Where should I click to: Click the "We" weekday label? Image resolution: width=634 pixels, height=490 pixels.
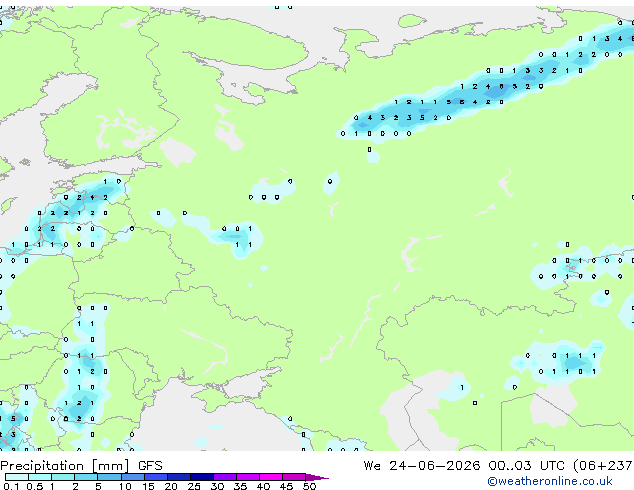372,466
